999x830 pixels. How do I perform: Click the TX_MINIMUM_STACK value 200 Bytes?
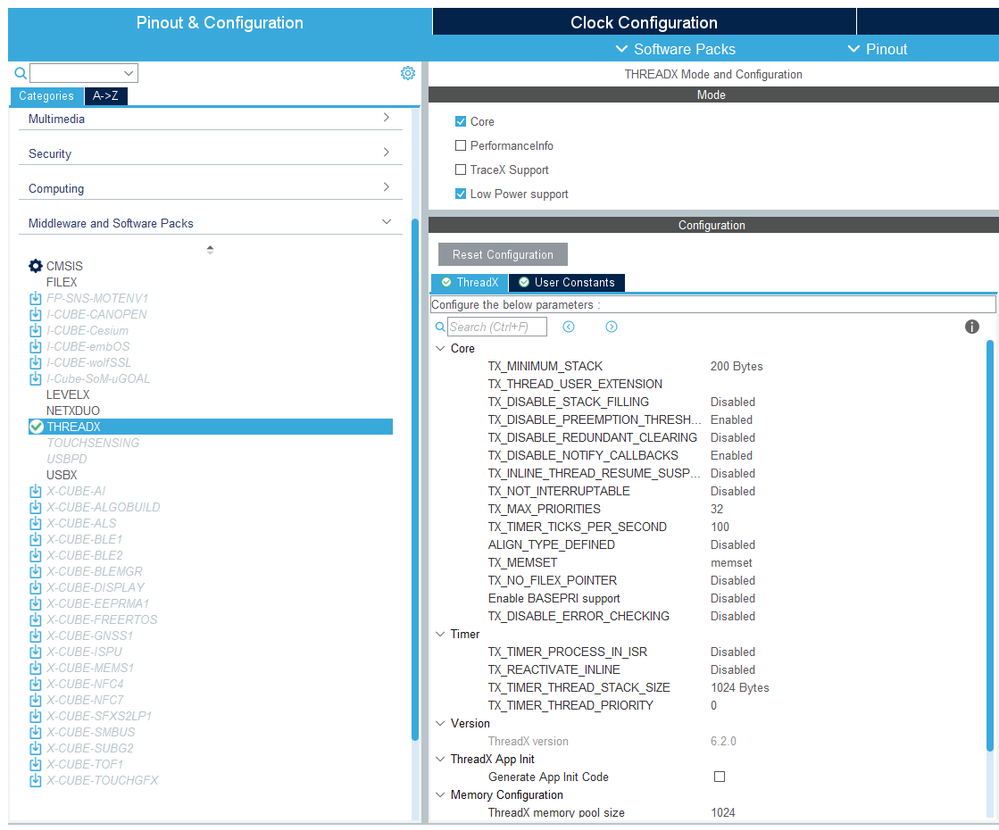pos(737,366)
